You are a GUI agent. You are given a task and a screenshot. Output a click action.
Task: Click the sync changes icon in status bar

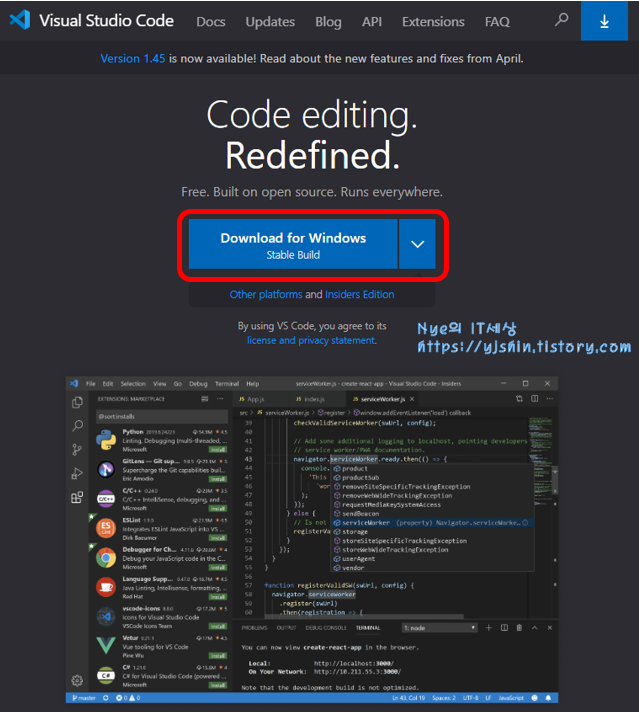[x=106, y=698]
